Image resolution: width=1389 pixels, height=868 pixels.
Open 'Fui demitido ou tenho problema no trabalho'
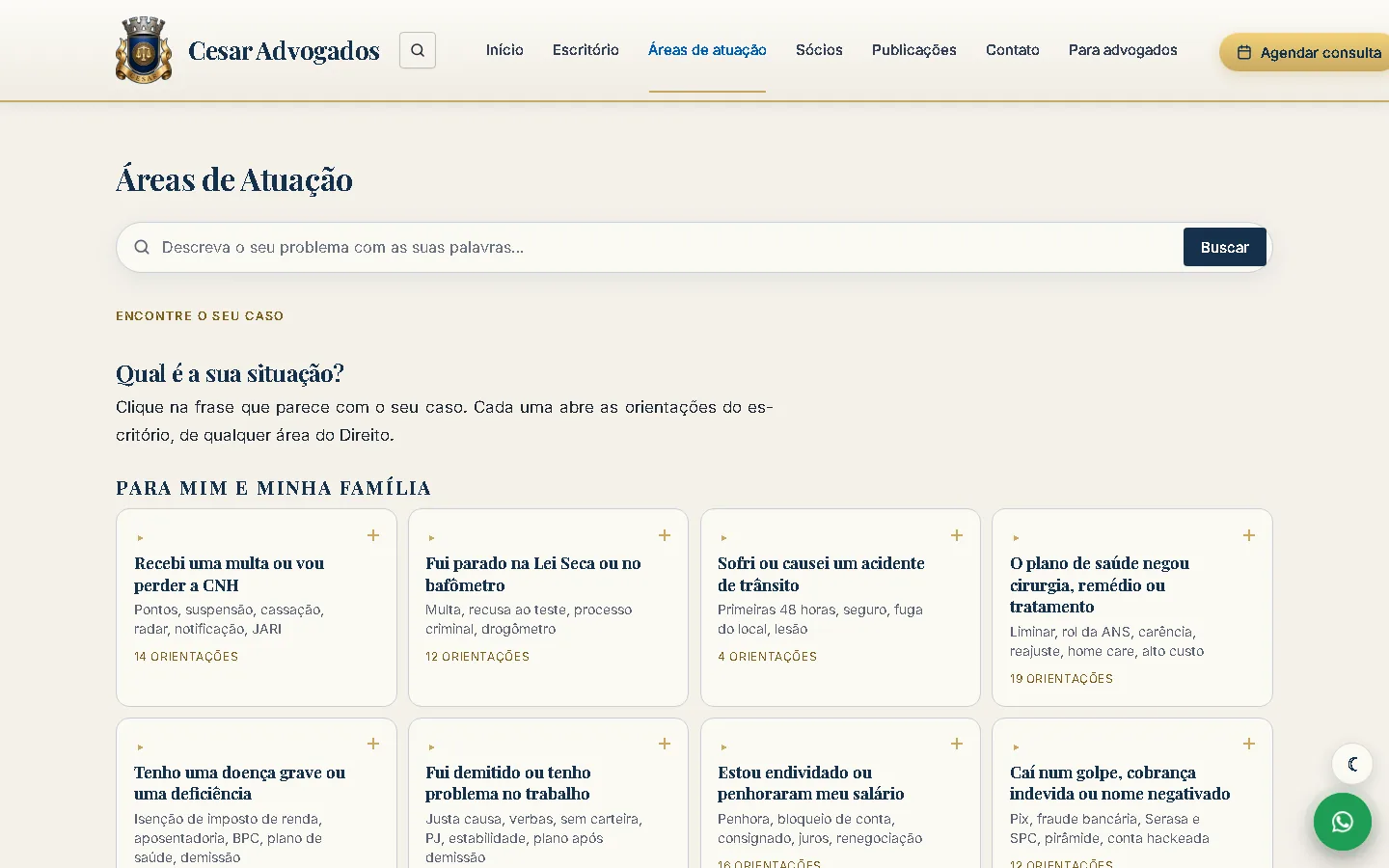(x=508, y=783)
